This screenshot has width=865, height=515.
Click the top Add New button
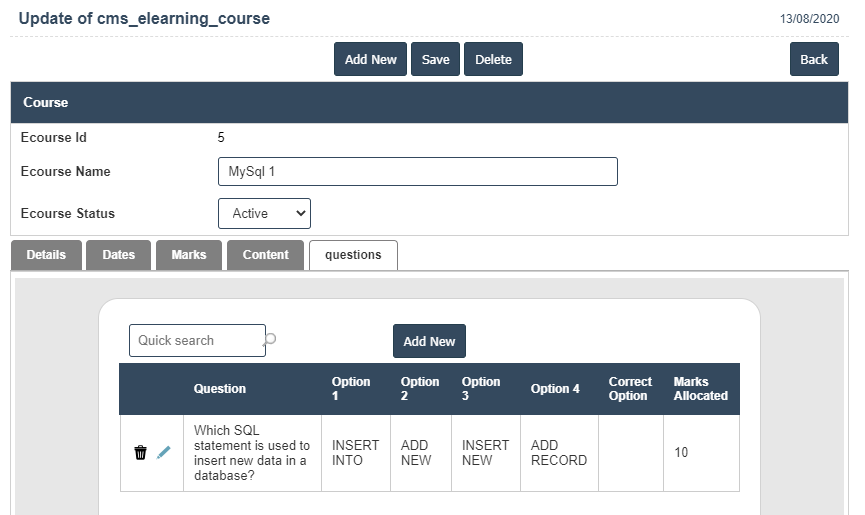370,59
